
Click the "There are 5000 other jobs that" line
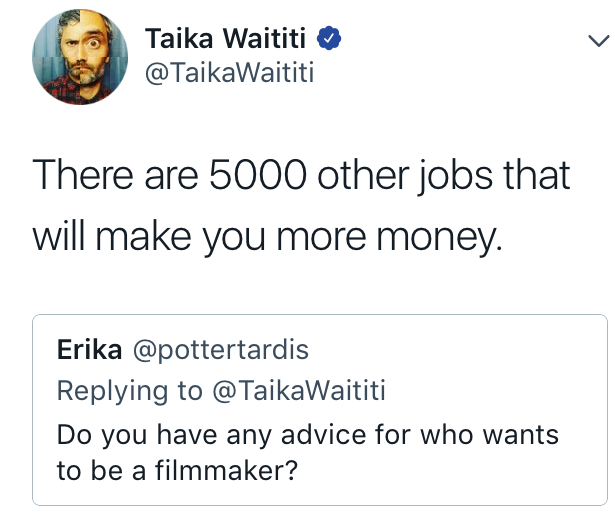pos(301,175)
